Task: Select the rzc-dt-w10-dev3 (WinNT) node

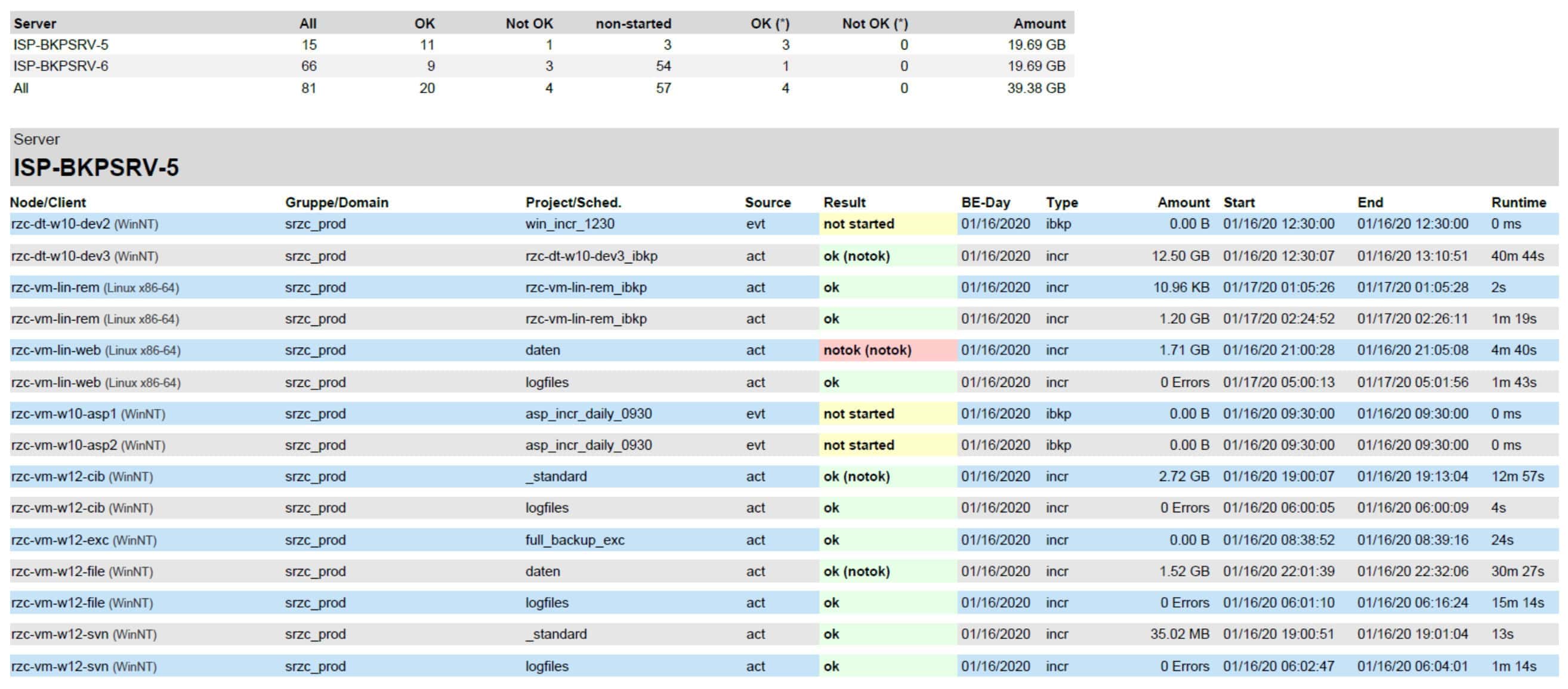Action: (85, 256)
